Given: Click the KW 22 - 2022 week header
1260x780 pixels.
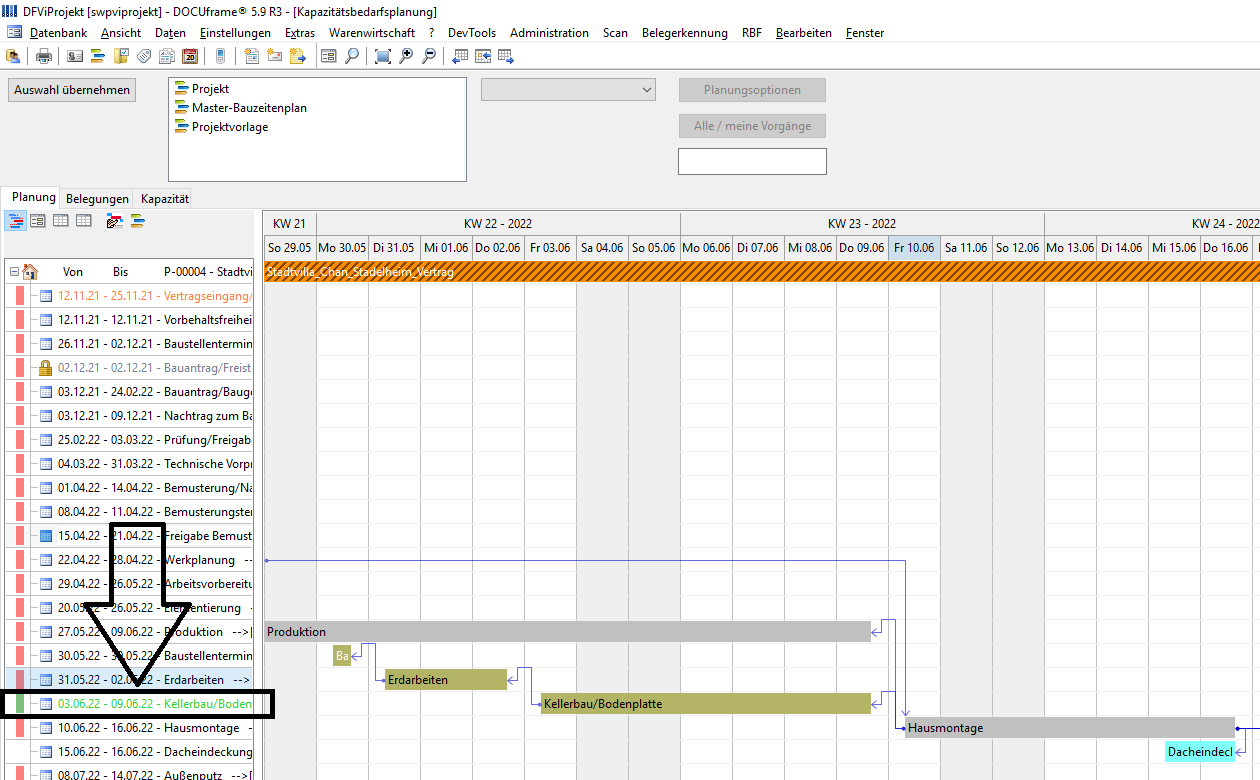Looking at the screenshot, I should [498, 223].
